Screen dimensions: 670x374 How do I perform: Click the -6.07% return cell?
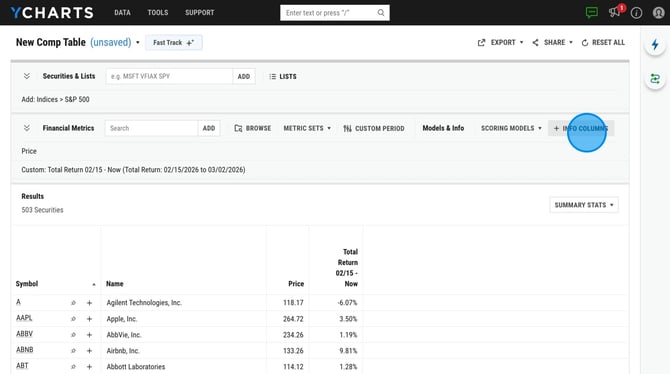[x=347, y=303]
